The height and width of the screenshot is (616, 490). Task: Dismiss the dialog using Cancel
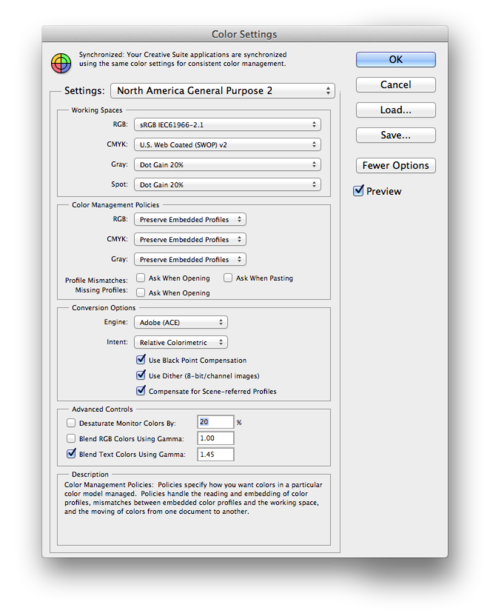point(396,85)
